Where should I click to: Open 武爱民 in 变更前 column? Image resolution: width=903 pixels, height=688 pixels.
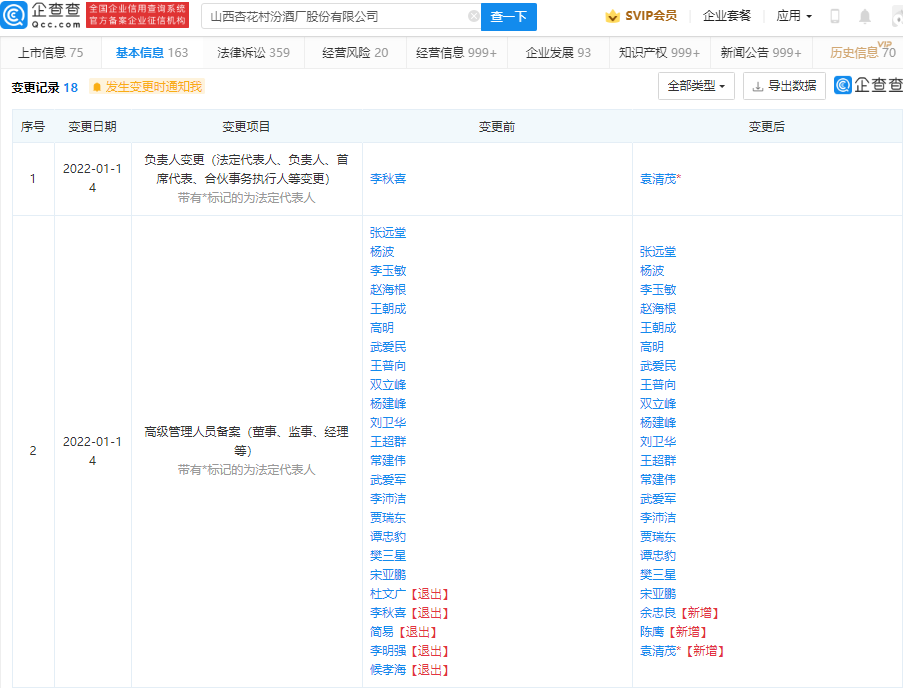388,347
